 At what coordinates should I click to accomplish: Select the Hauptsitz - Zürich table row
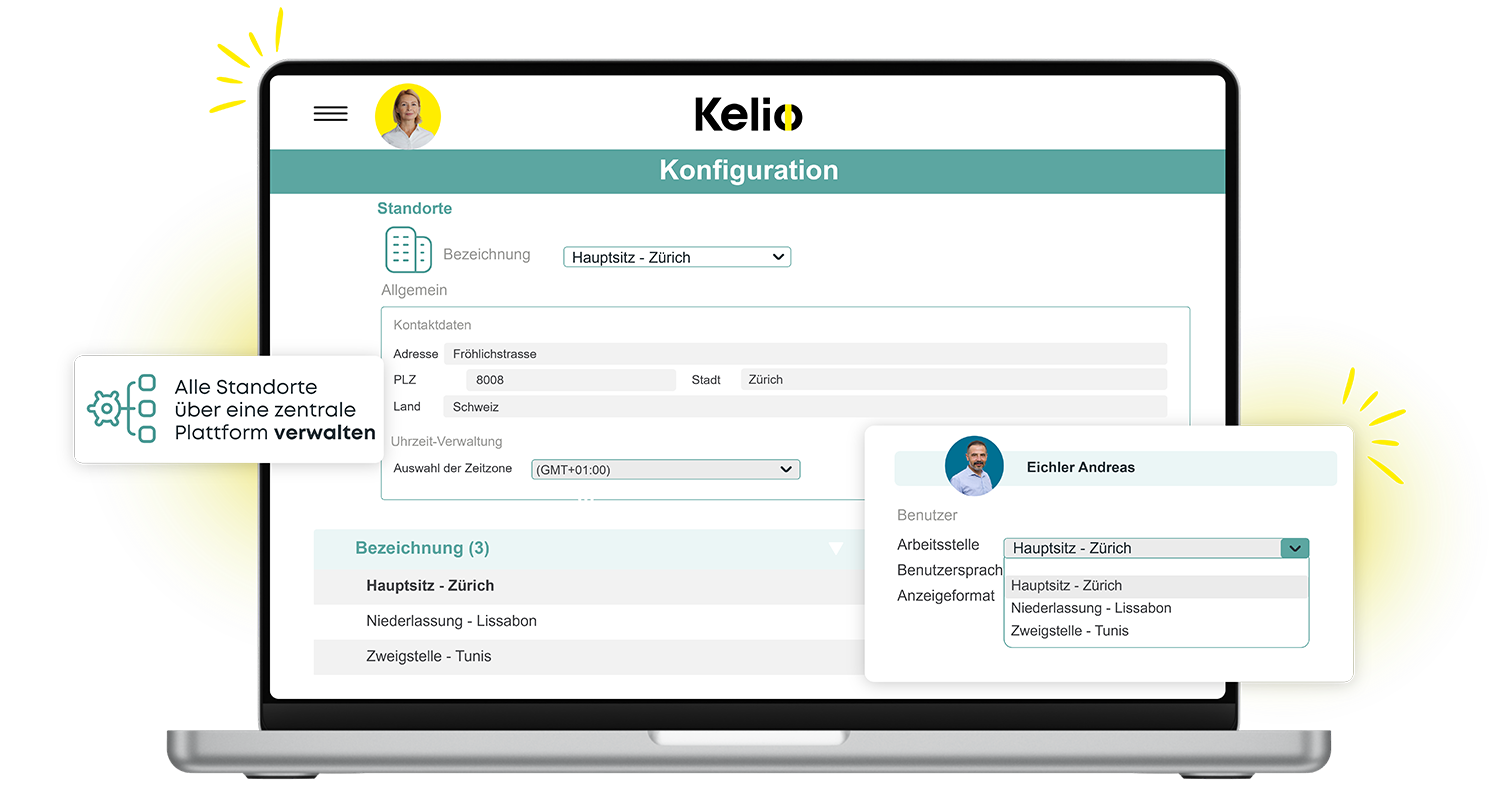pos(589,586)
